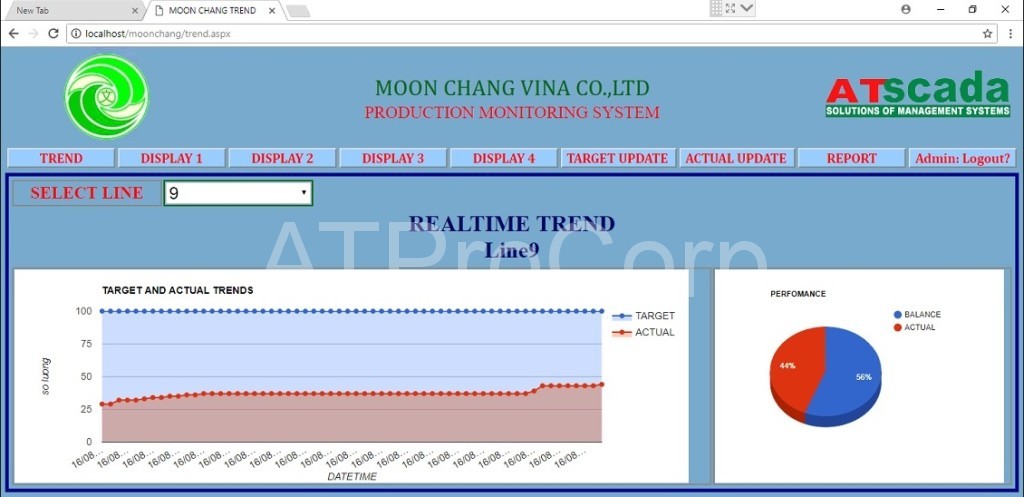Click the site info icon in the address bar
The width and height of the screenshot is (1024, 497).
tap(76, 33)
